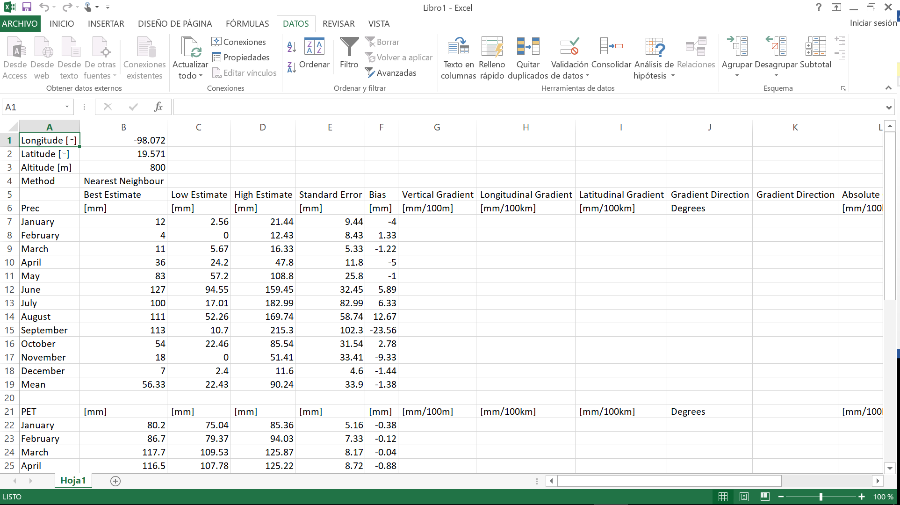Expand the Agrupar dropdown
The width and height of the screenshot is (900, 505).
click(x=737, y=75)
